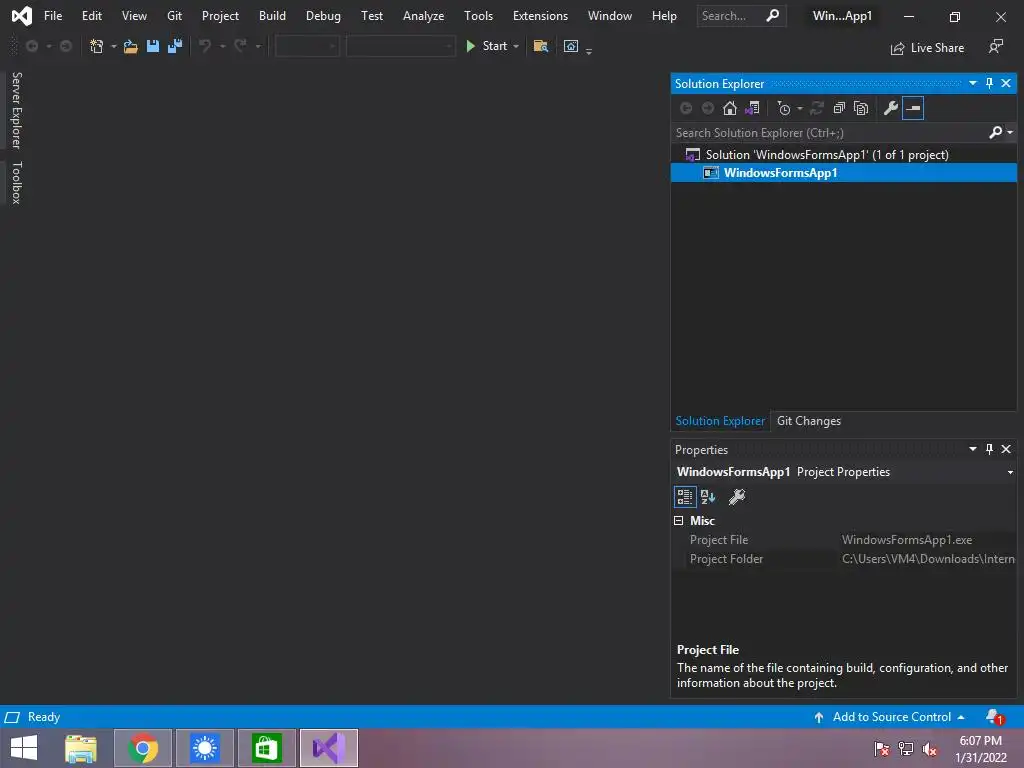Toggle Alphabetical sort in Properties panel
This screenshot has height=768, width=1024.
708,497
